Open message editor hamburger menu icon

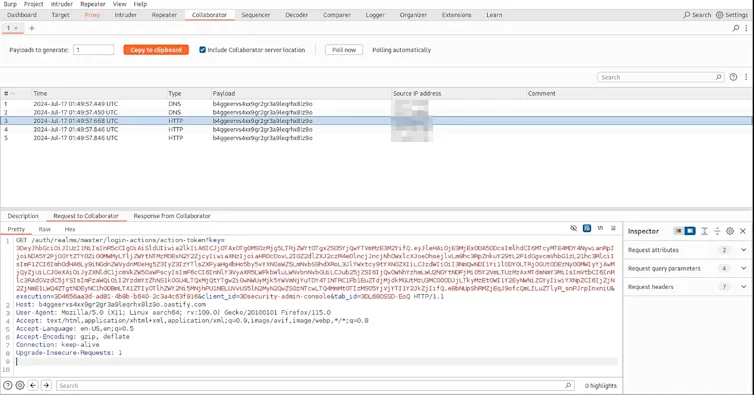(x=613, y=228)
